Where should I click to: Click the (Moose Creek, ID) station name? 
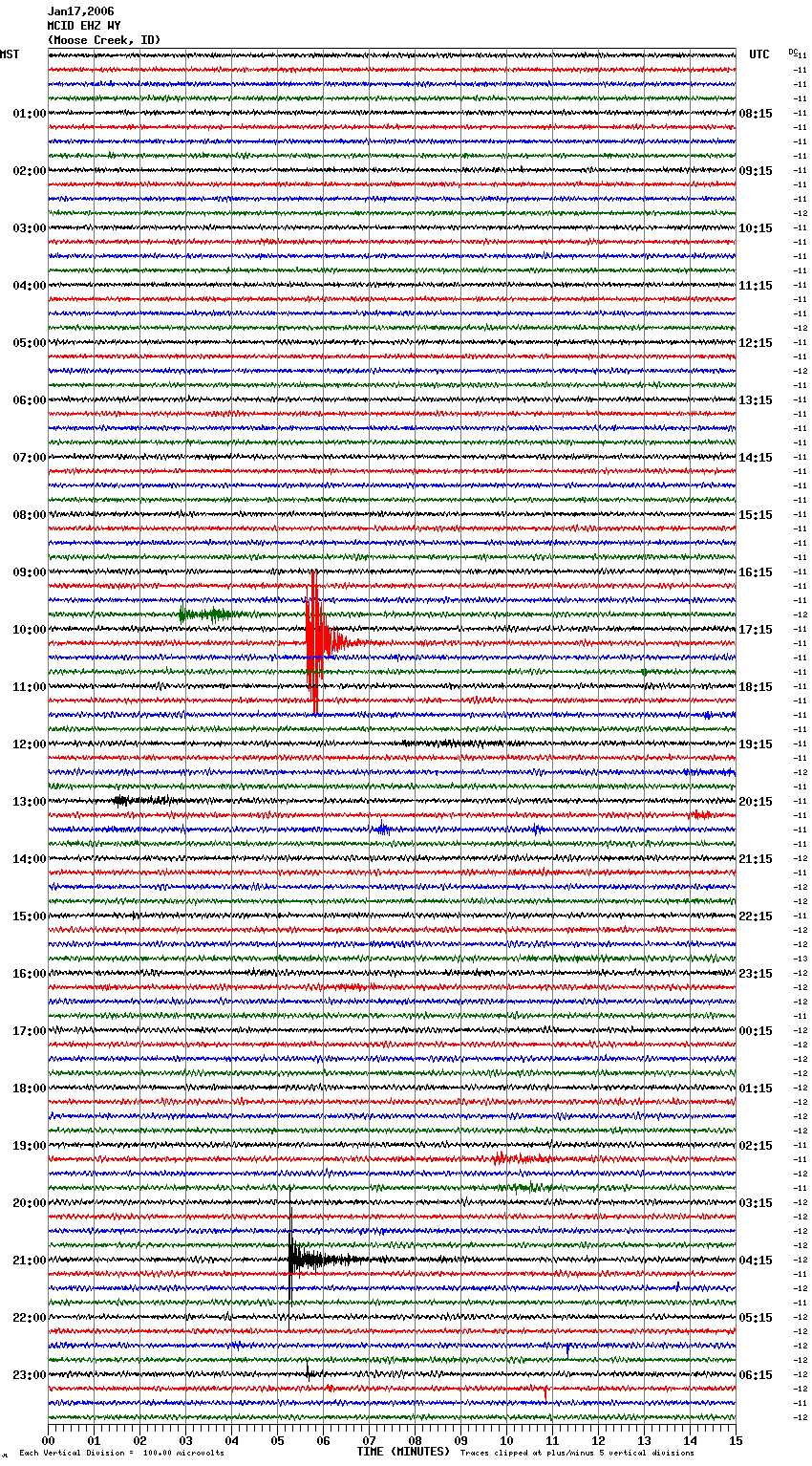(104, 40)
